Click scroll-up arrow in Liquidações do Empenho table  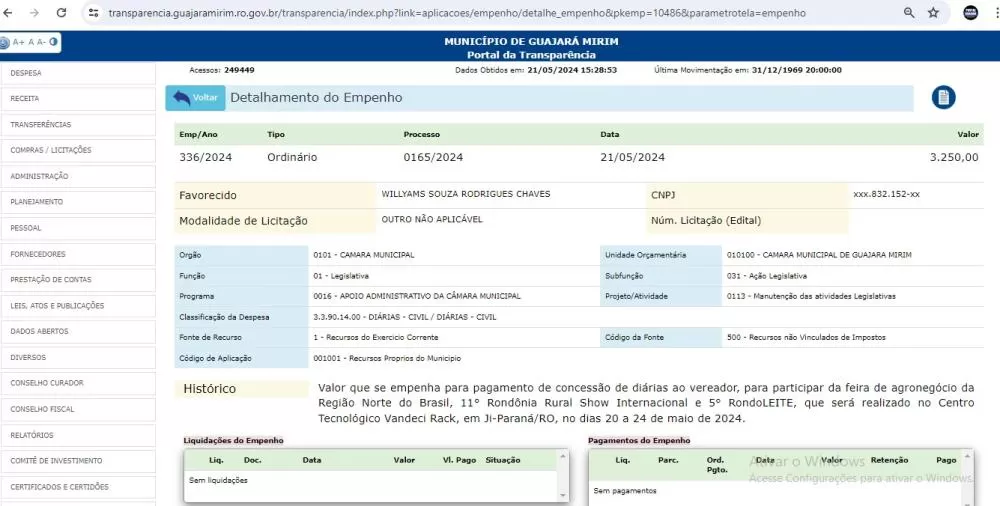[x=562, y=456]
